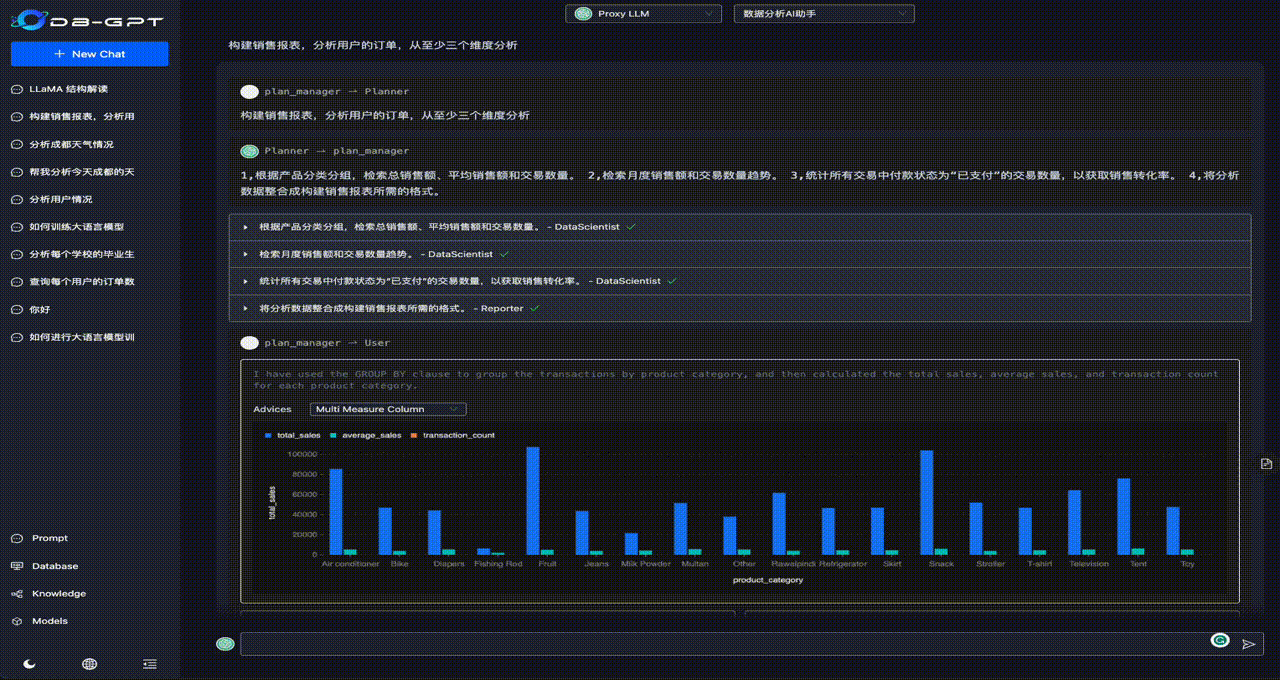Image resolution: width=1280 pixels, height=680 pixels.
Task: Toggle total_sales legend swatch
Action: [268, 435]
